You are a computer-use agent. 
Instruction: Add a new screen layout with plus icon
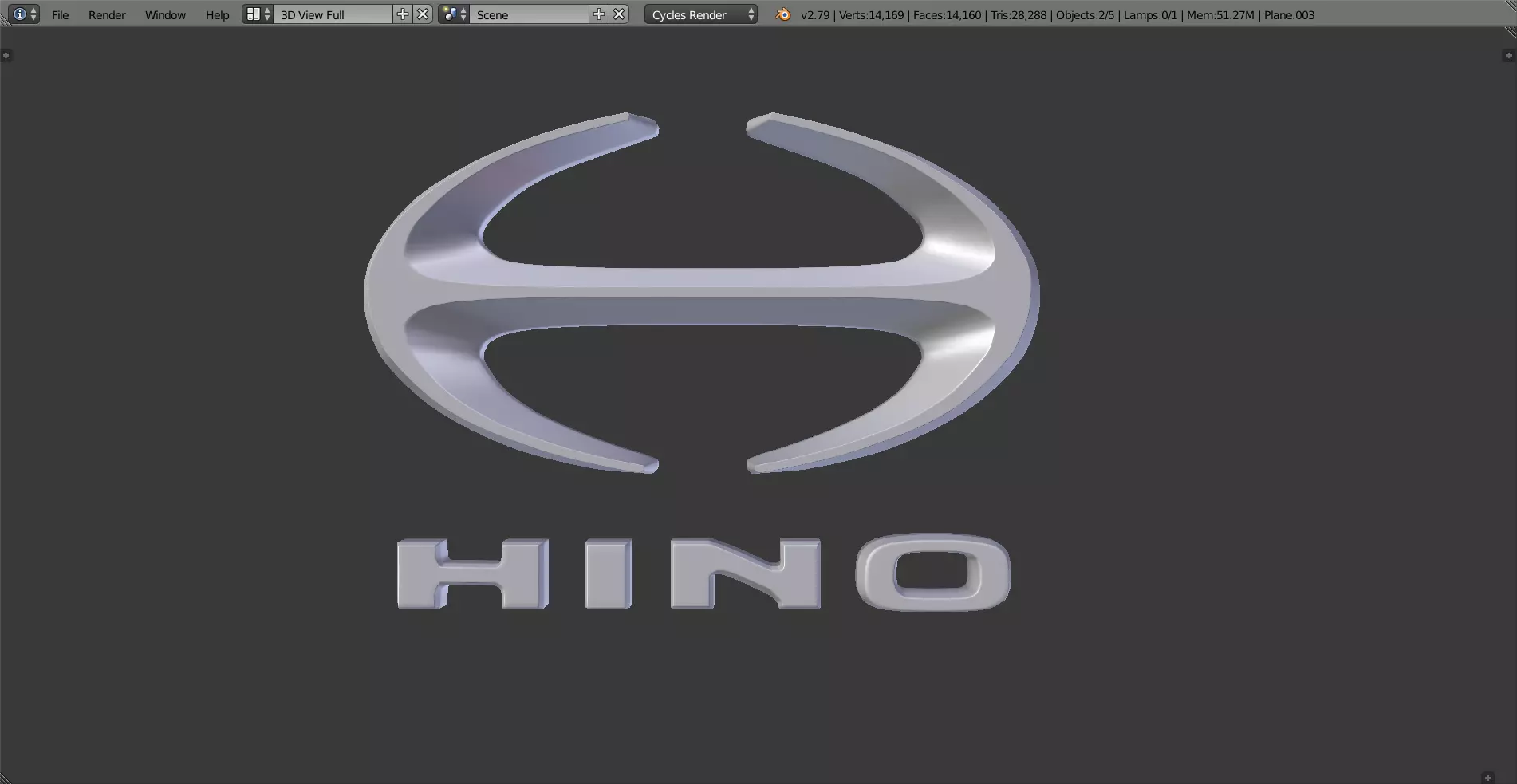click(x=403, y=14)
